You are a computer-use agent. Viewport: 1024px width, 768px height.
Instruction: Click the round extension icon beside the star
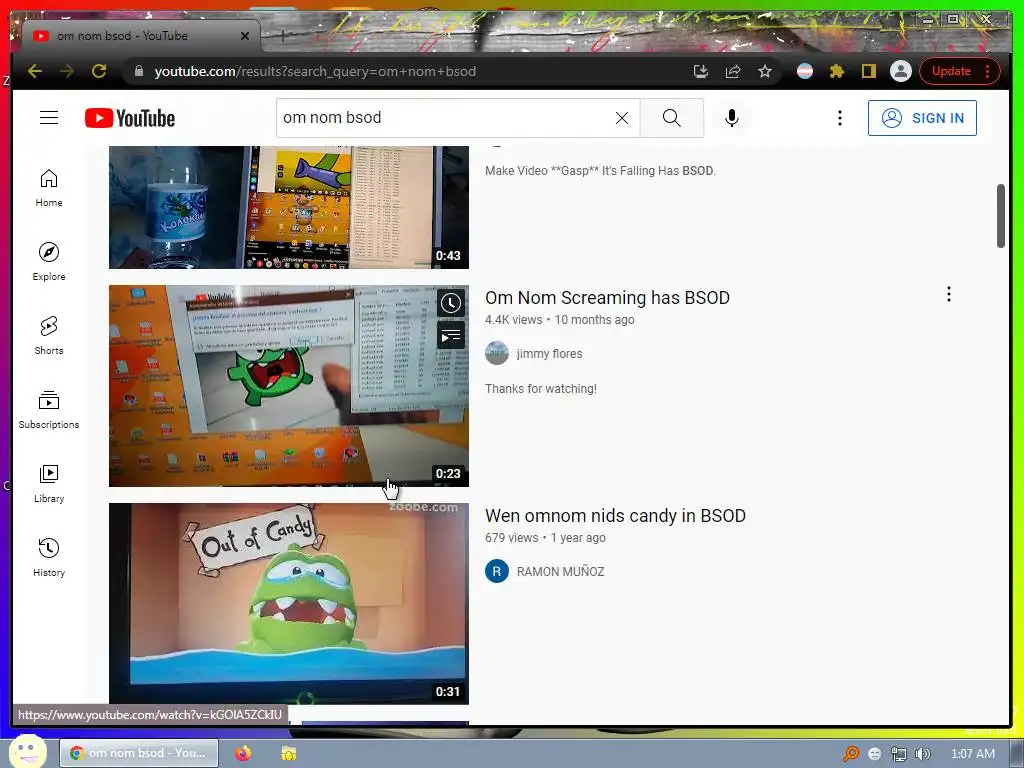pos(805,71)
